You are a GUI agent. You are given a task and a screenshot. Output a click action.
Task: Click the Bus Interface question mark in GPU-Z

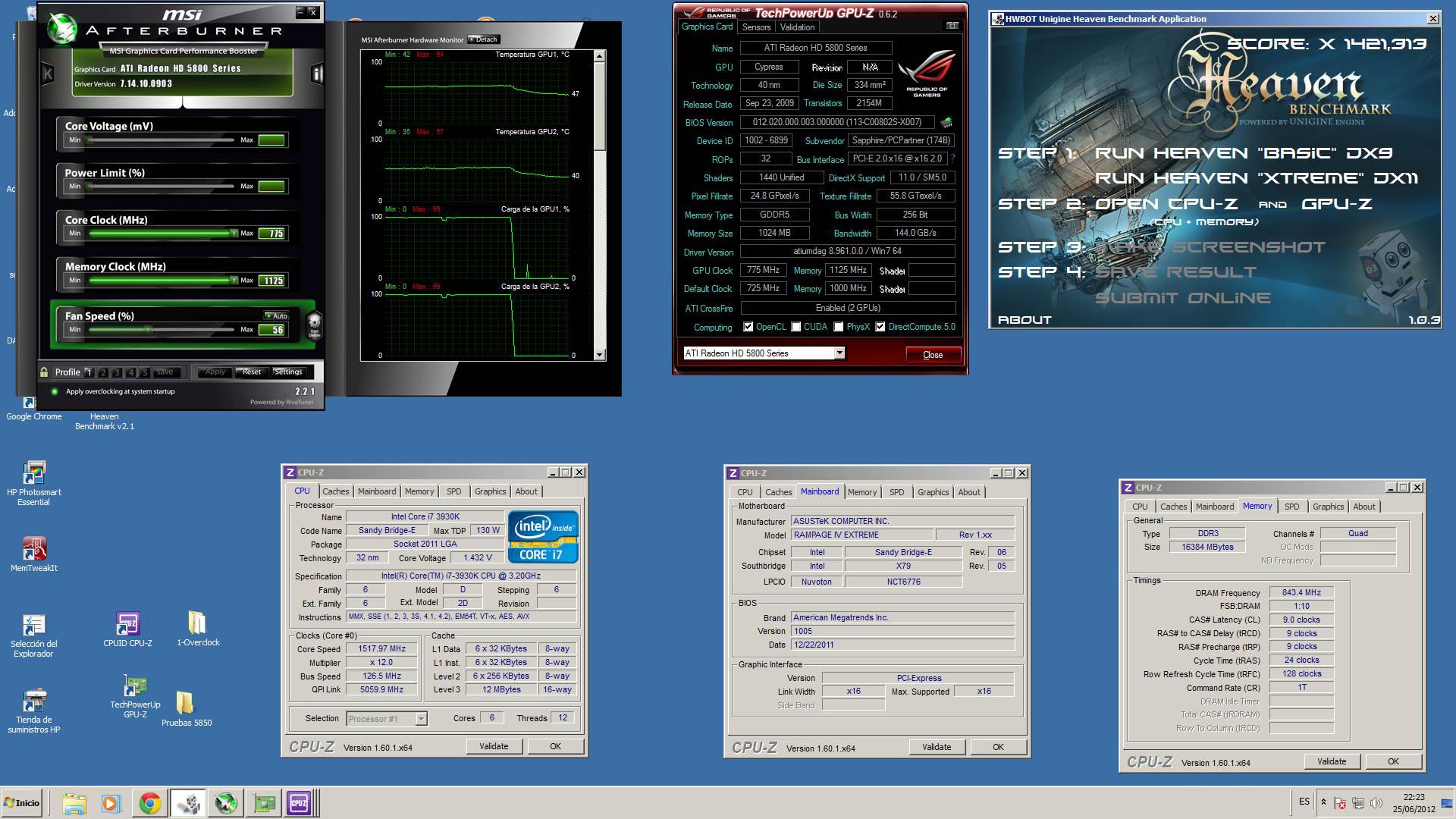click(x=952, y=159)
